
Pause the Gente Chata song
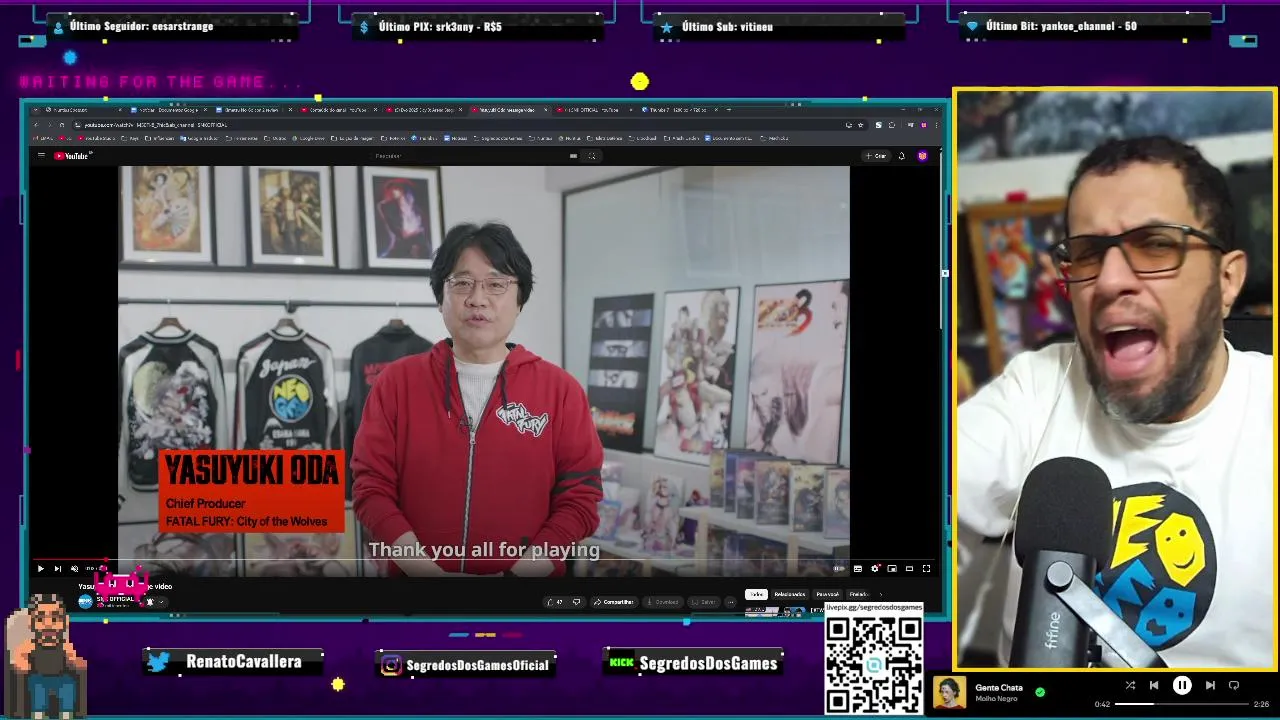tap(1182, 685)
